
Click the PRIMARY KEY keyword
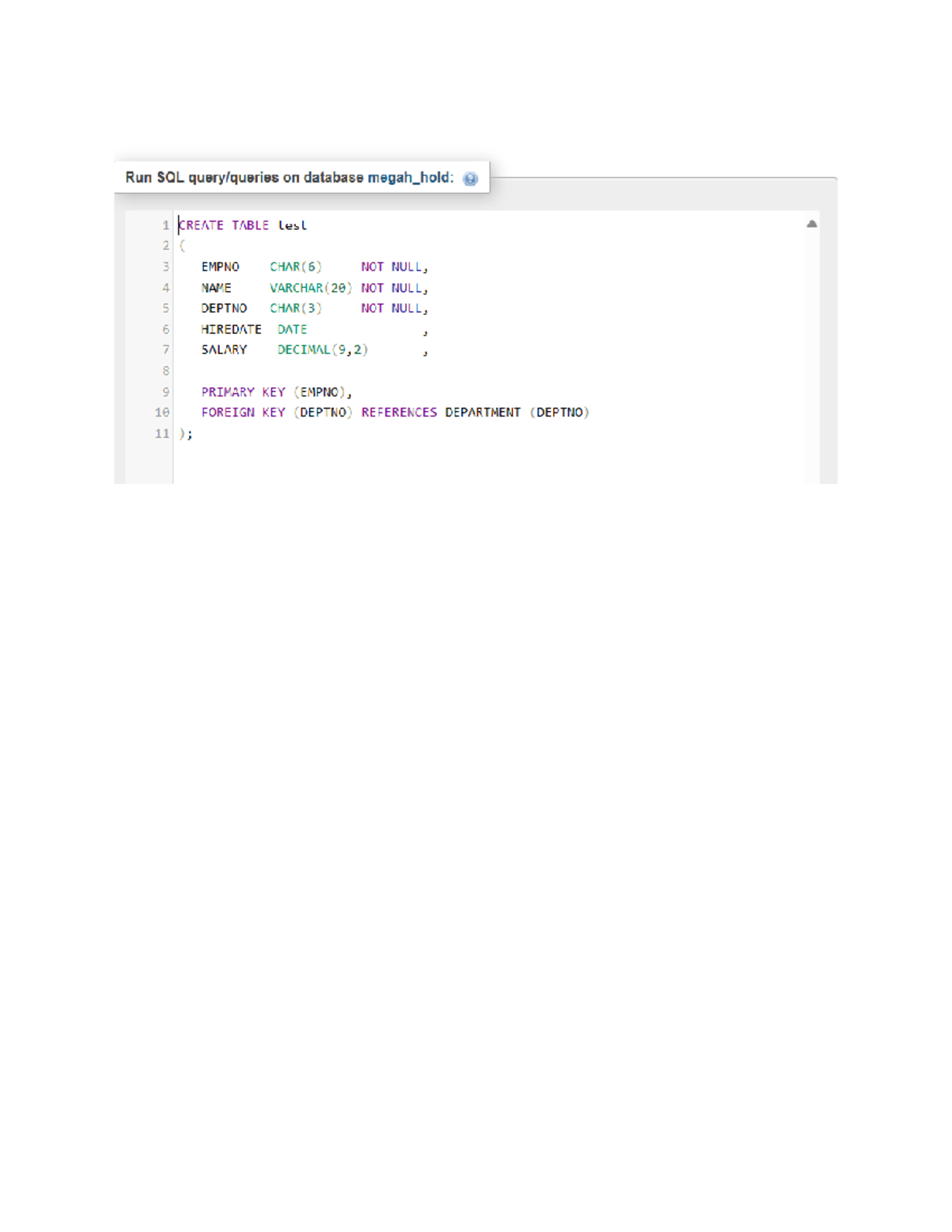pyautogui.click(x=243, y=392)
